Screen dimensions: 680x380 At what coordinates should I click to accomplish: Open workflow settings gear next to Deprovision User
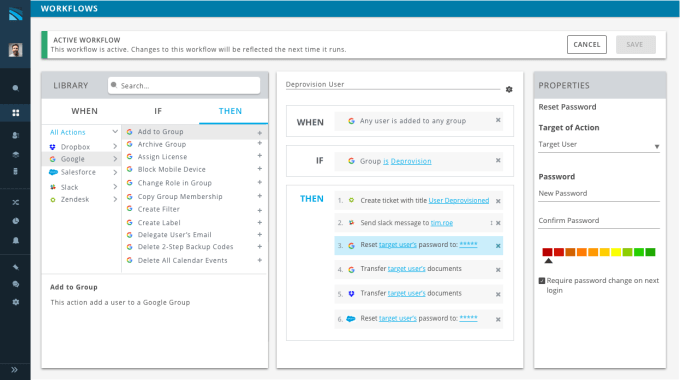pos(509,89)
